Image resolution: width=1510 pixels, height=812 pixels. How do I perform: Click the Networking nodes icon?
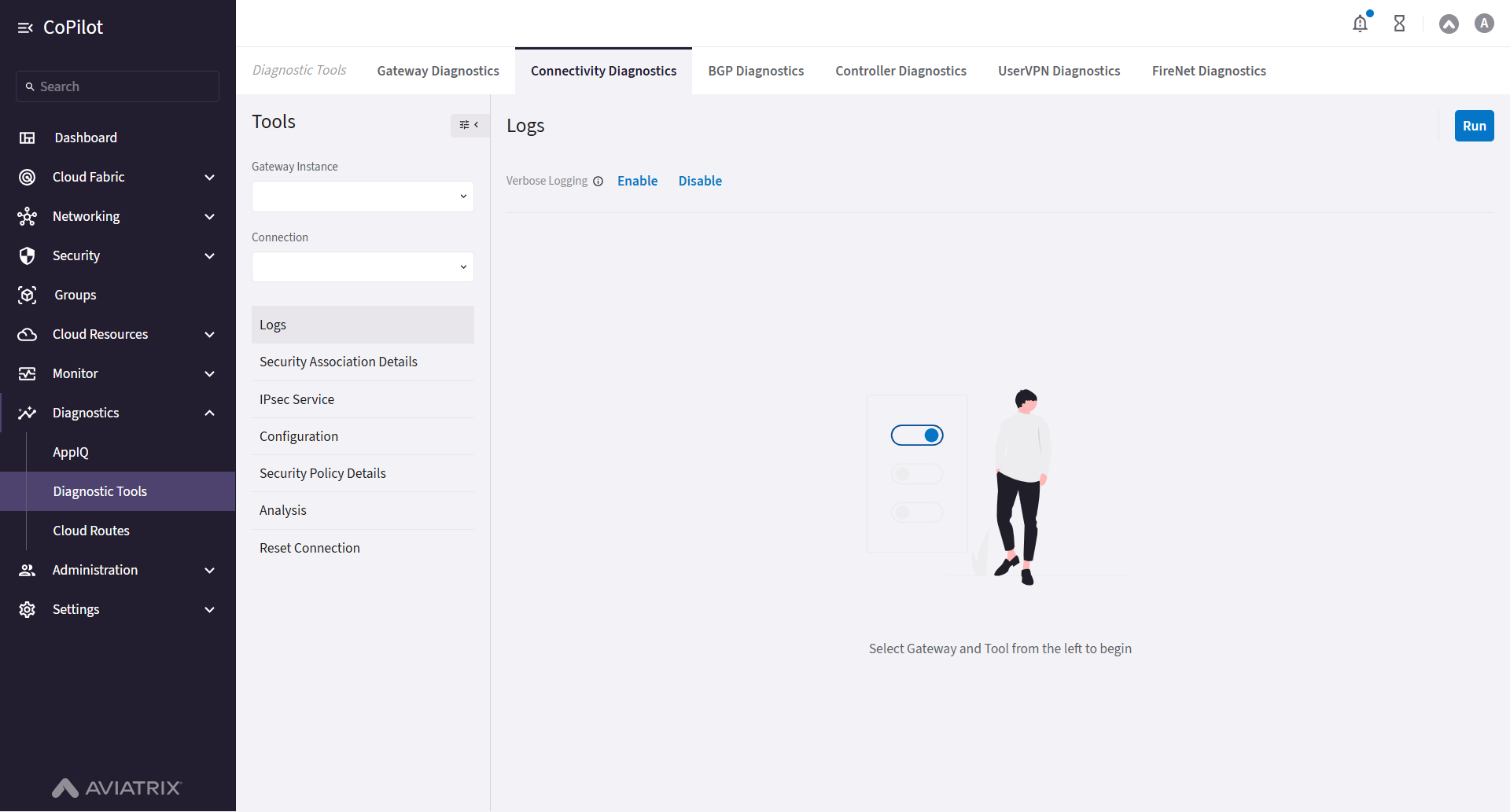[x=28, y=216]
